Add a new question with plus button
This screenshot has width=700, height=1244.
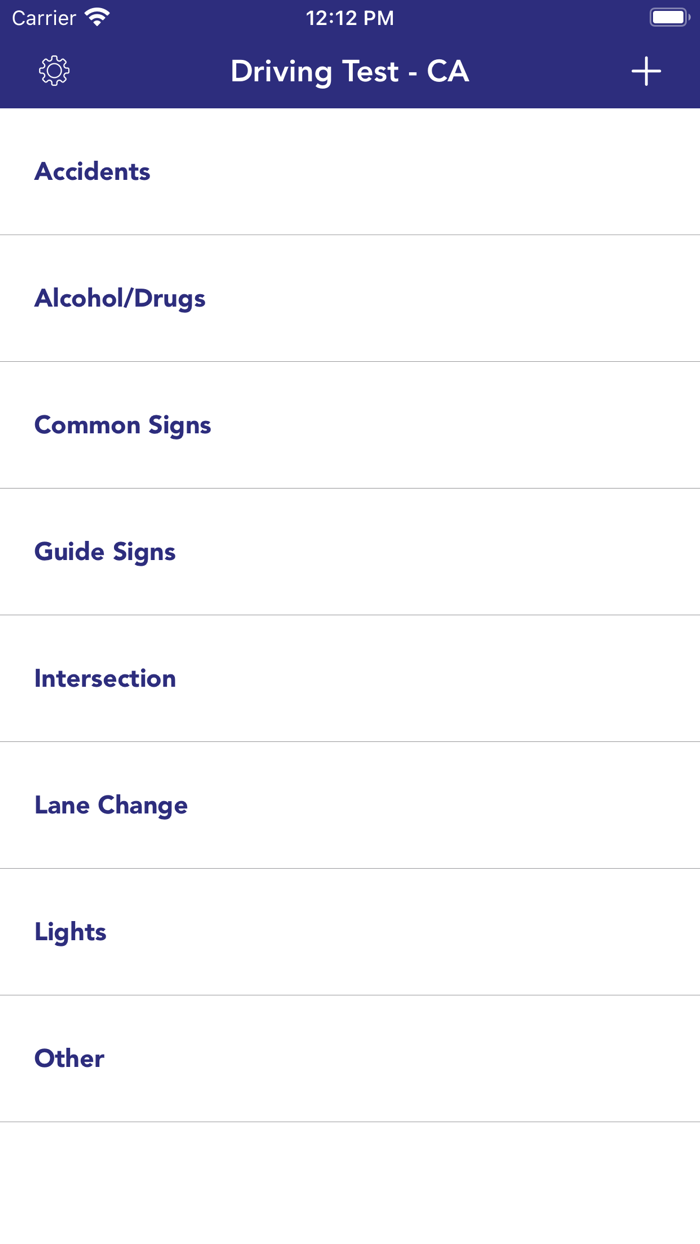646,71
